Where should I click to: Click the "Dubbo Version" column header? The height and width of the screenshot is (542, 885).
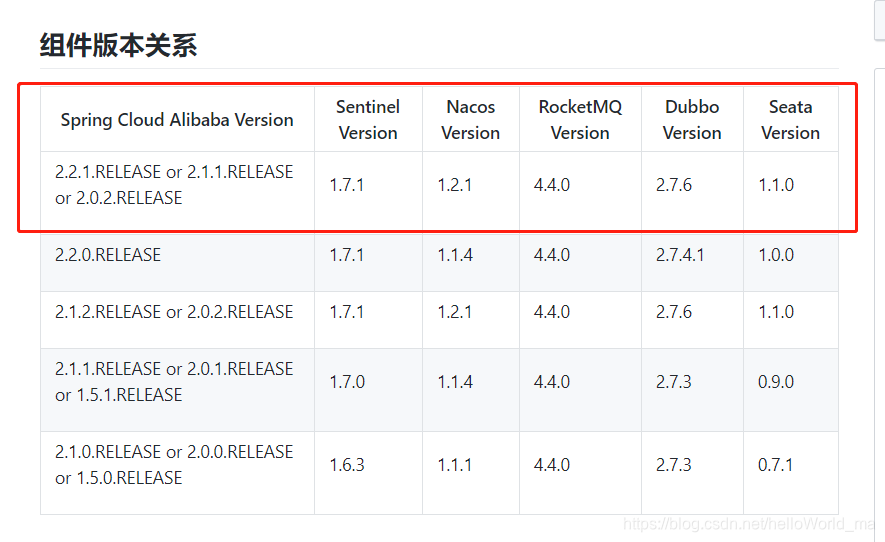tap(692, 120)
